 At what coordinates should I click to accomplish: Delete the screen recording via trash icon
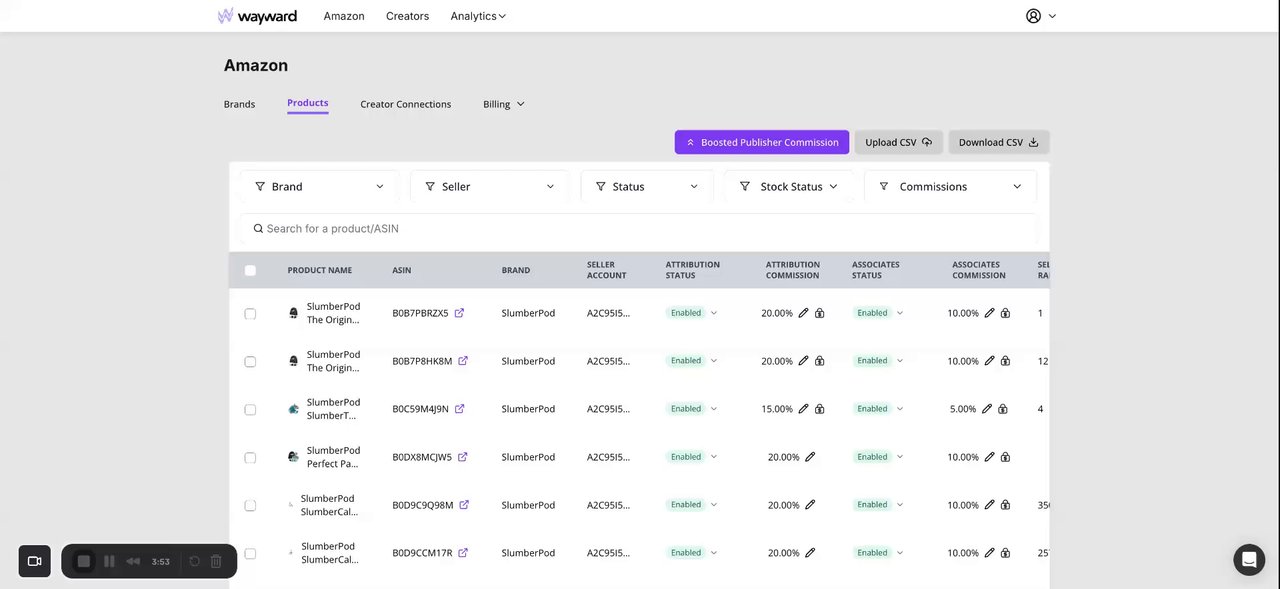click(216, 562)
